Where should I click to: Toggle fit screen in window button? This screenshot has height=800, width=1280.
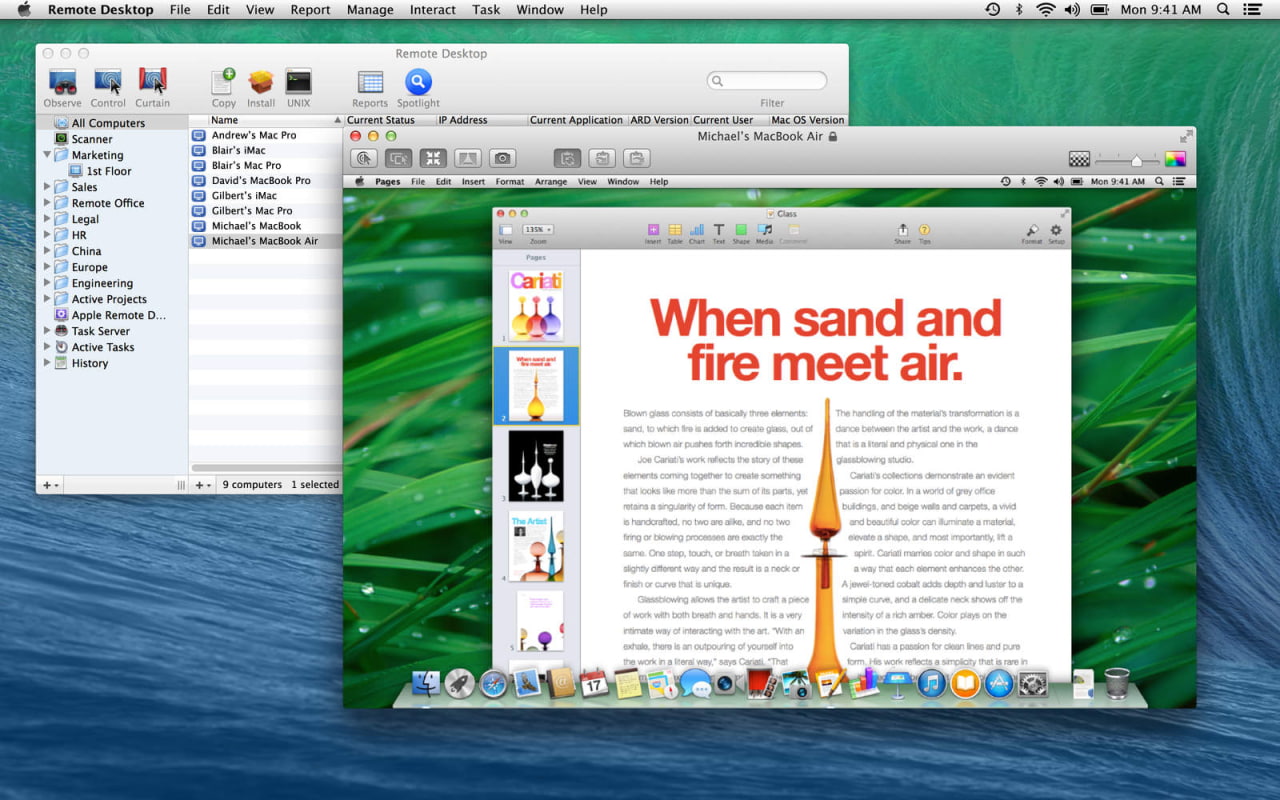[x=432, y=158]
